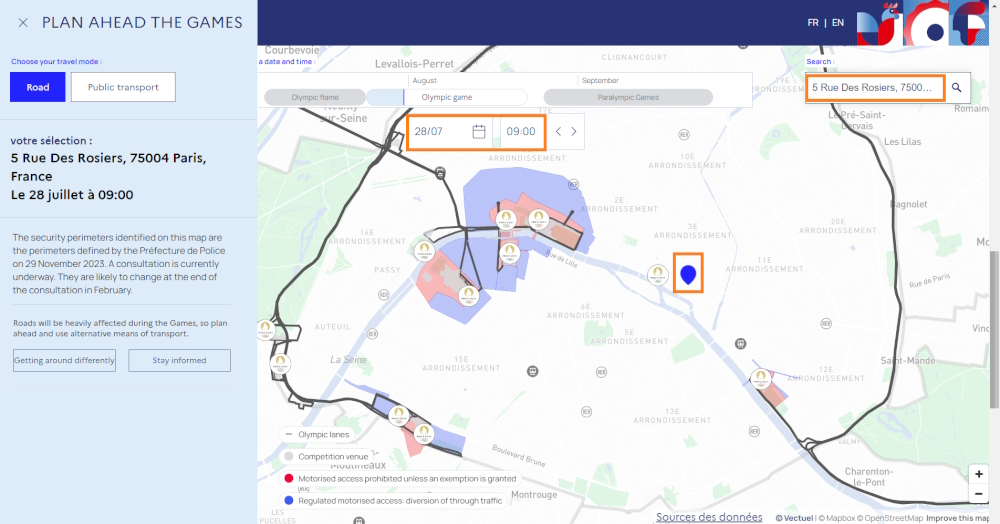Click the Motorised access prohibited legend entry
1000x524 pixels.
point(401,478)
